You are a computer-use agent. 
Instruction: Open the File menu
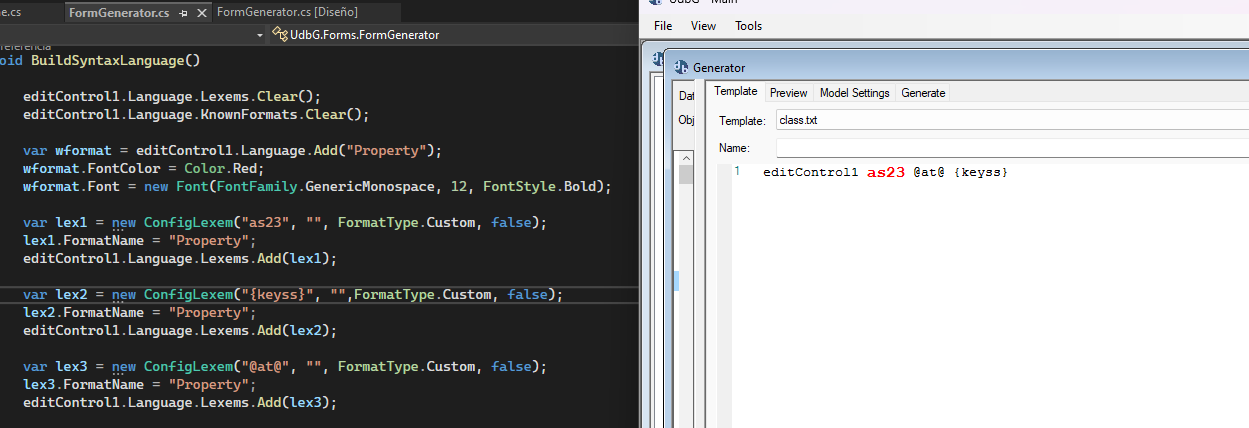(x=663, y=26)
